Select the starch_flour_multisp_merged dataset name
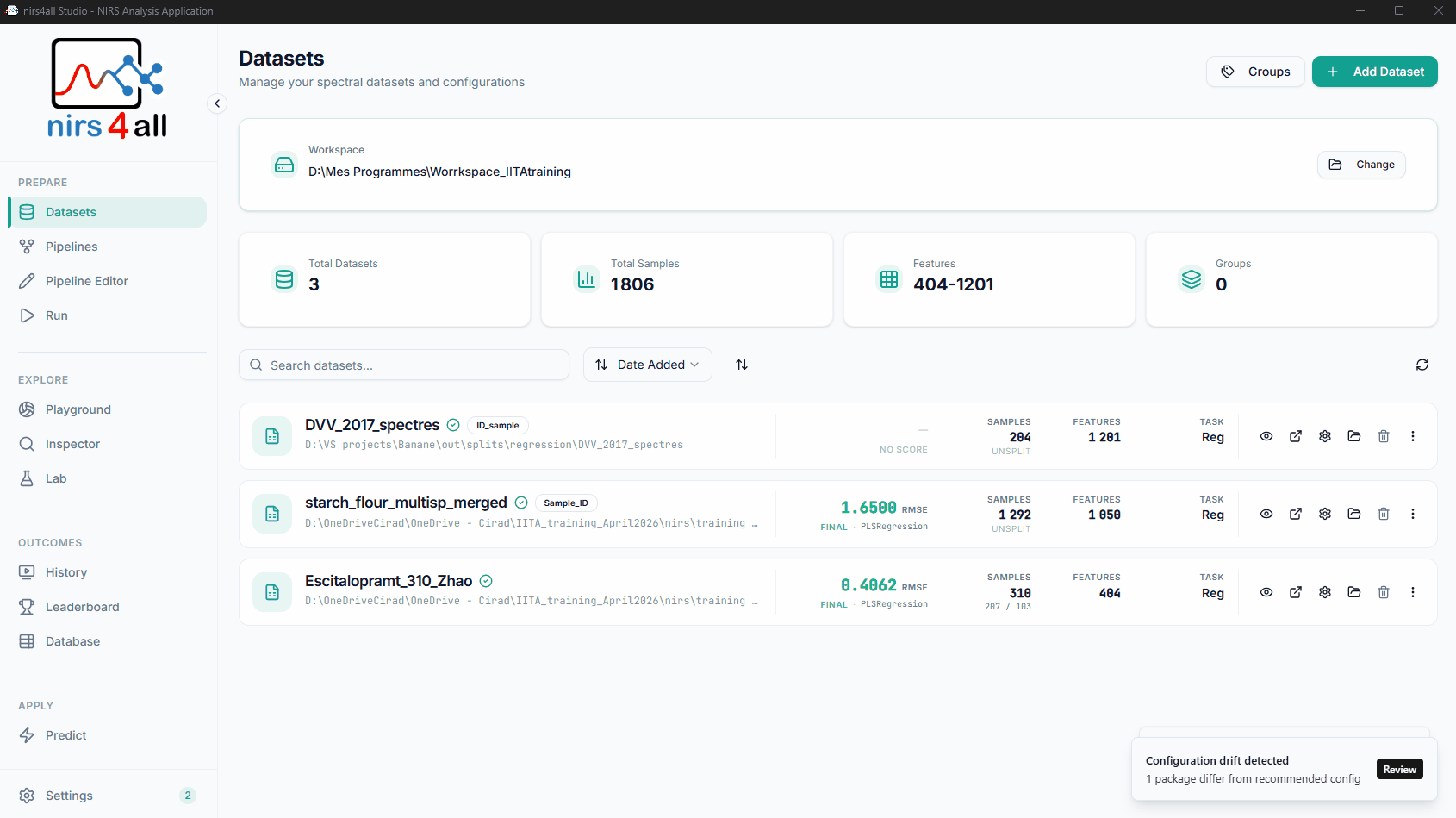This screenshot has width=1456, height=818. [x=406, y=503]
